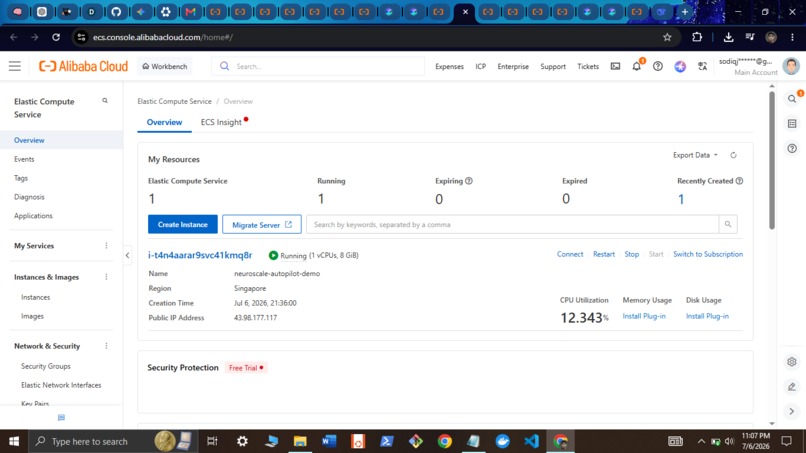
Task: Open Cloud Shell terminal icon
Action: [x=615, y=66]
